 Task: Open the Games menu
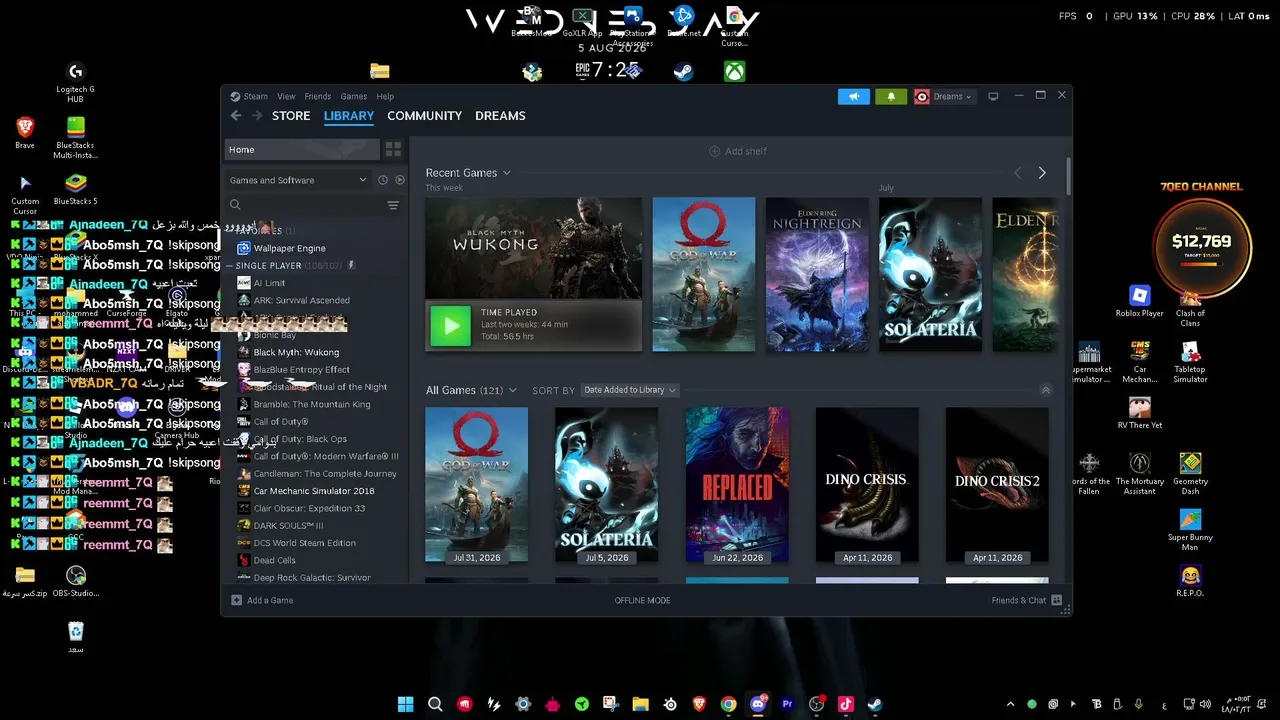(x=354, y=96)
